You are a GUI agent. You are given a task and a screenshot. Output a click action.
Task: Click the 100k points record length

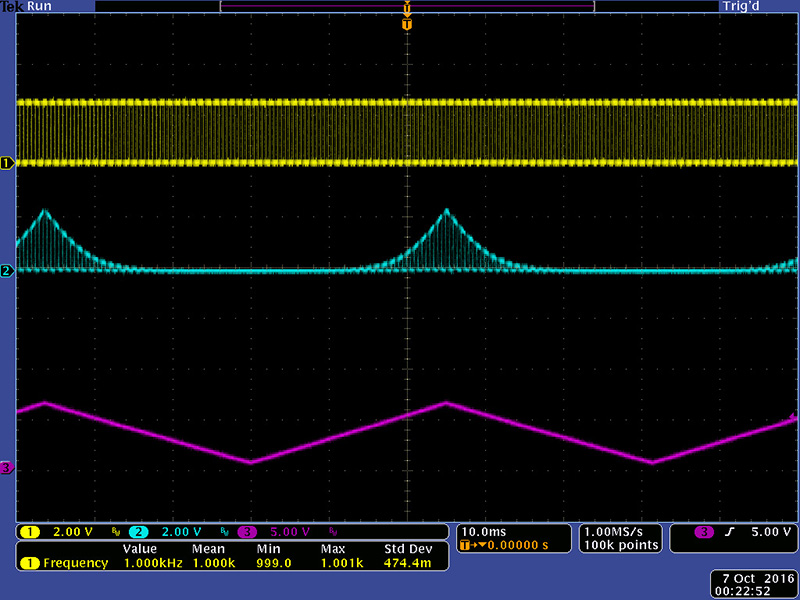[x=621, y=545]
